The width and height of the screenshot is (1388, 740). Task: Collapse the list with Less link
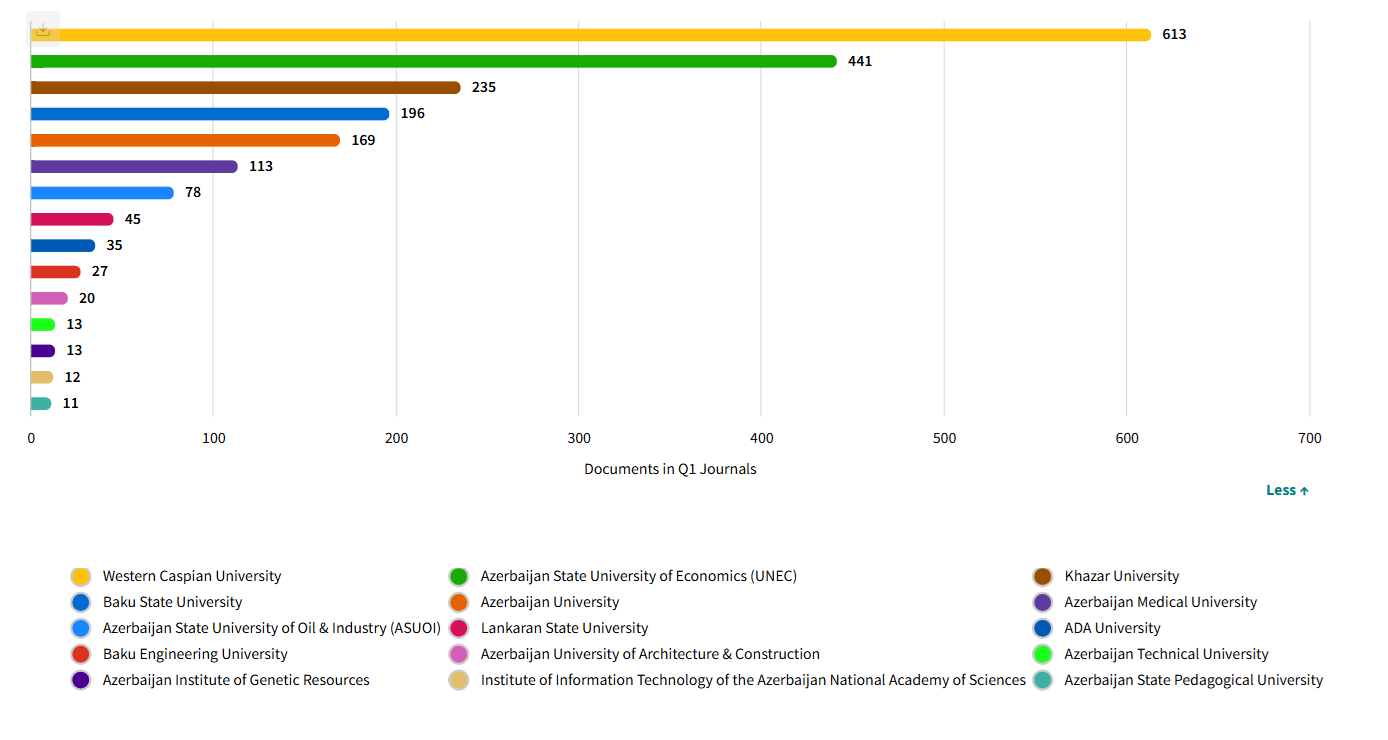pos(1287,490)
